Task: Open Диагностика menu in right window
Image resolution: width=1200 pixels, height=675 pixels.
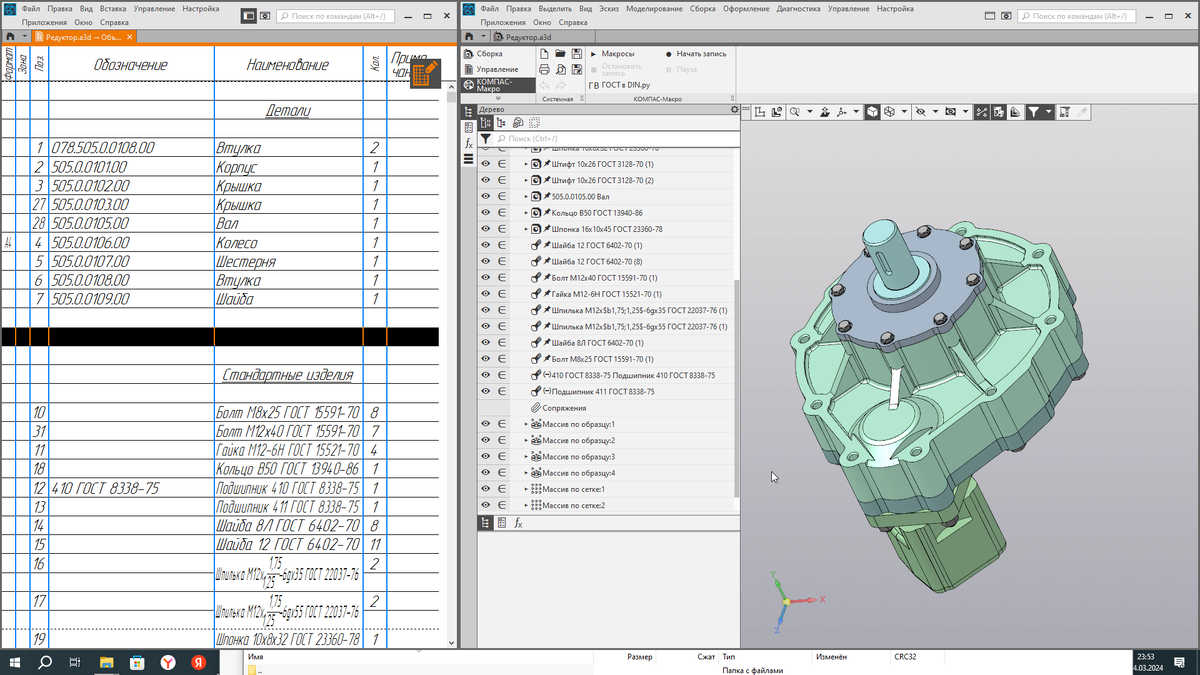Action: point(798,8)
